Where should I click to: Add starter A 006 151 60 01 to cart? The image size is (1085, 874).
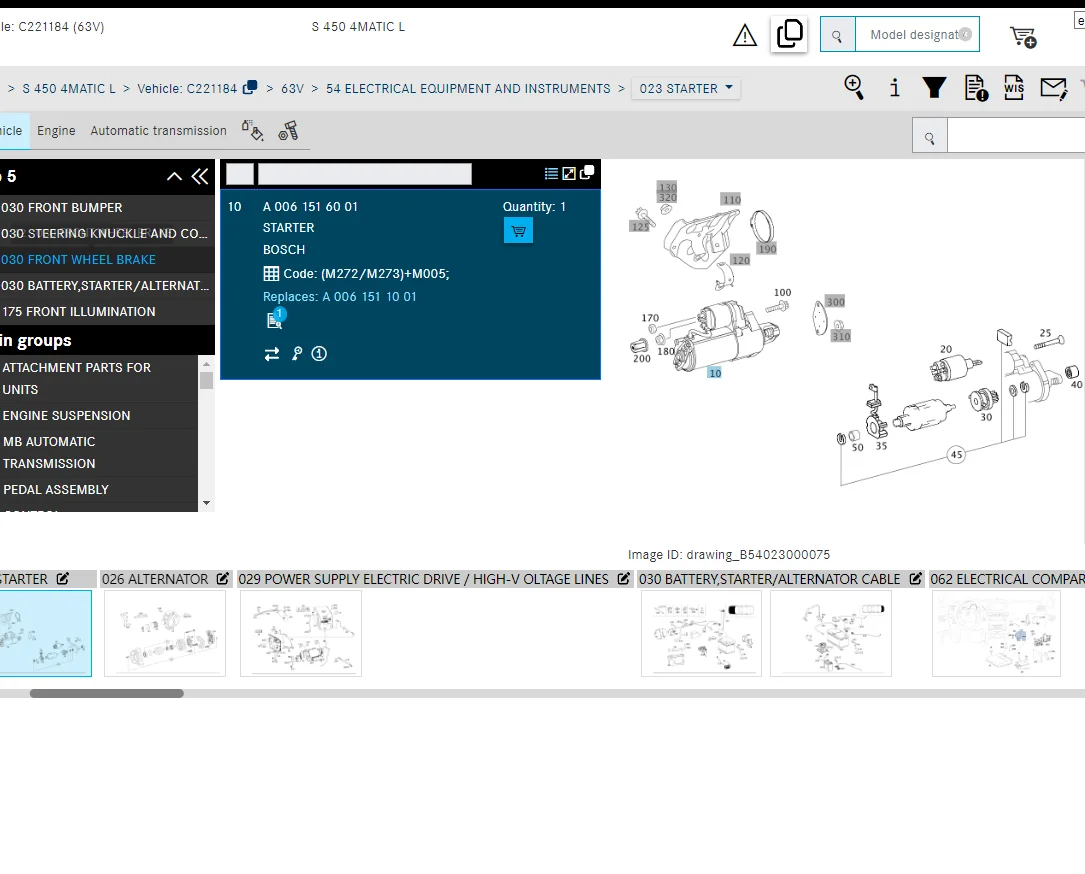click(518, 230)
